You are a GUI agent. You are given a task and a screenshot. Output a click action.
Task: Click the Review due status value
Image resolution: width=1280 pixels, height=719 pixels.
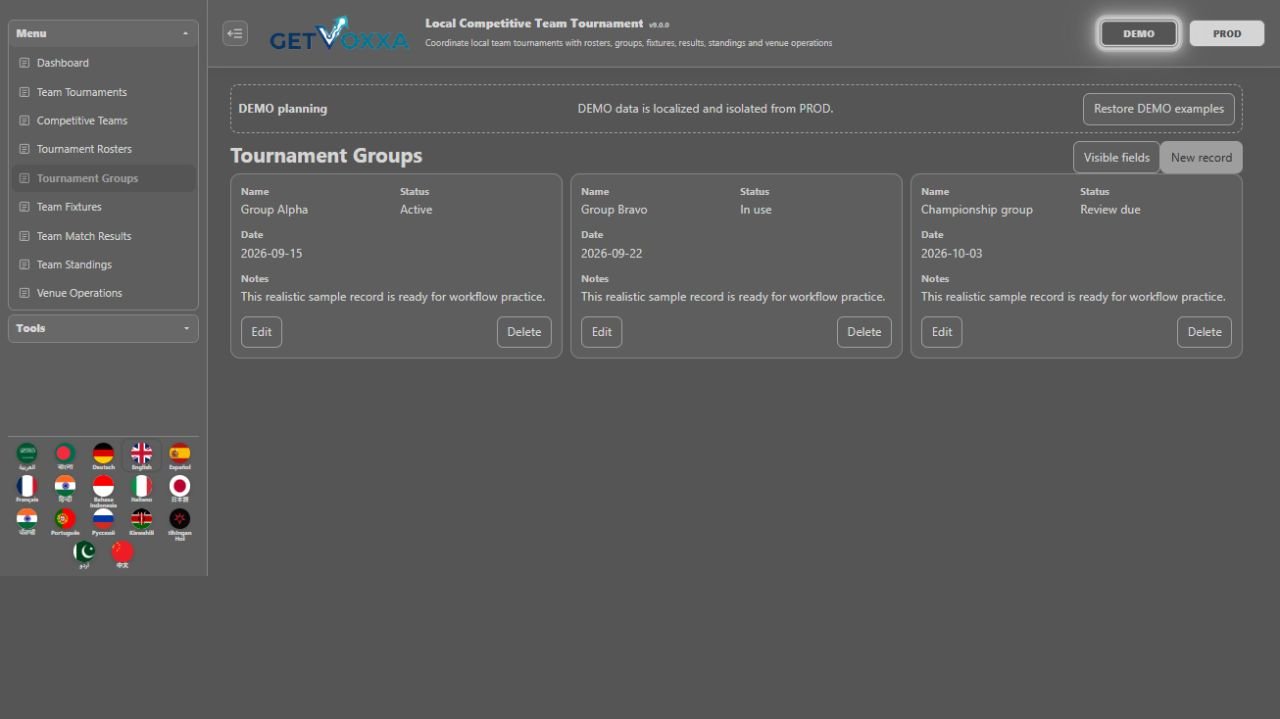pos(1110,210)
